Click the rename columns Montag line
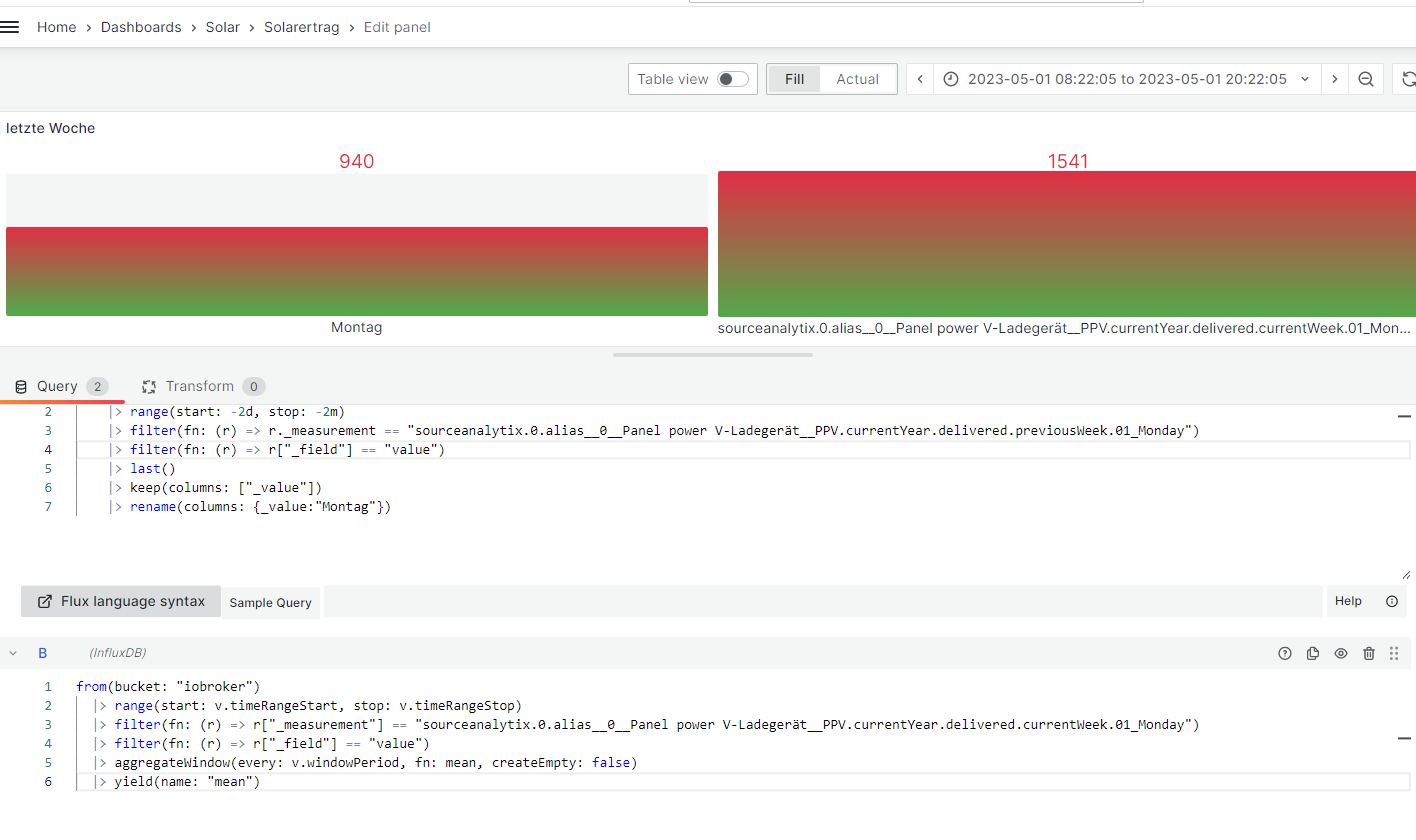This screenshot has height=840, width=1416. pyautogui.click(x=250, y=507)
